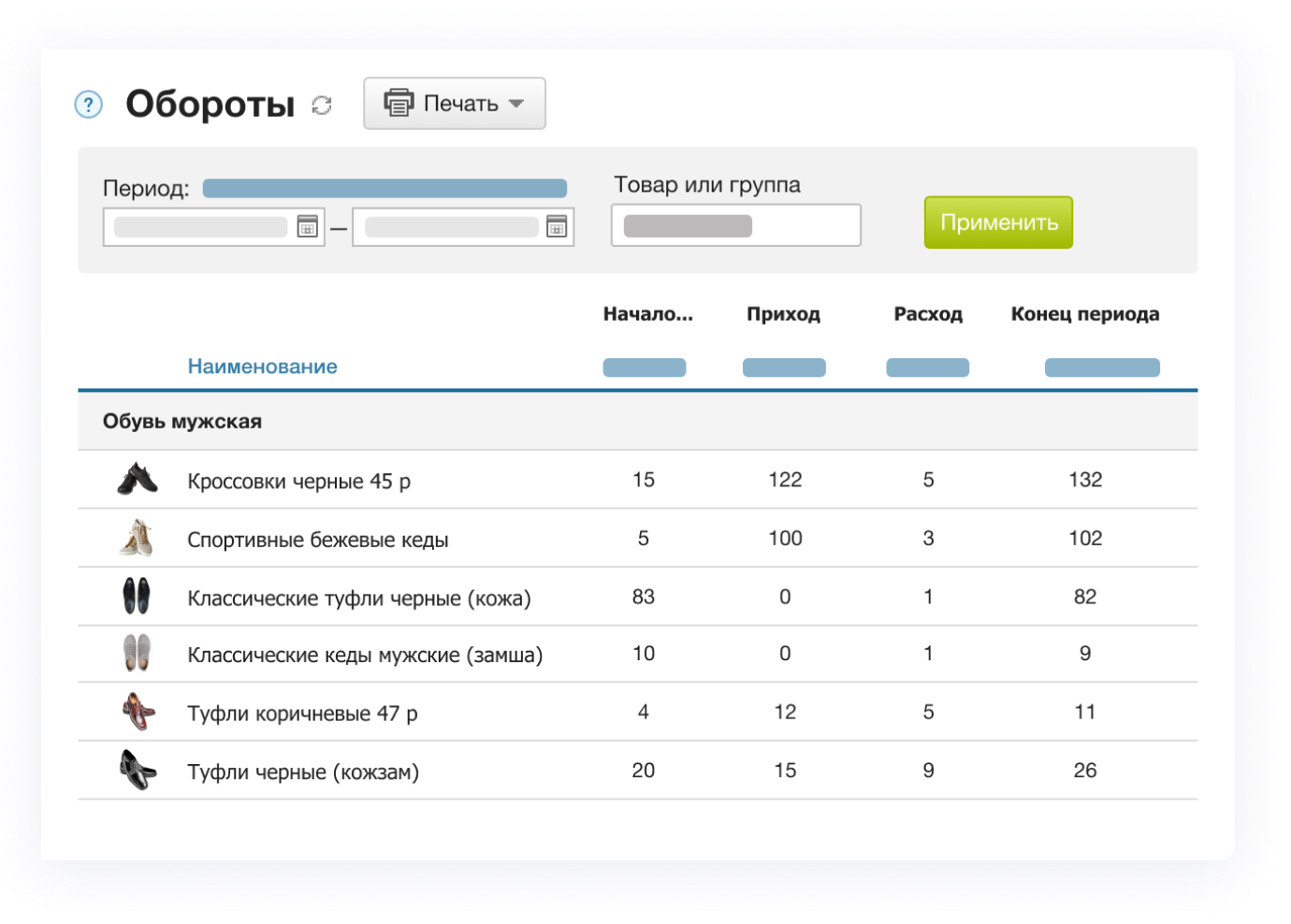Click the Туфли черные (кожзам) thumbnail
Image resolution: width=1291 pixels, height=924 pixels.
click(x=138, y=770)
